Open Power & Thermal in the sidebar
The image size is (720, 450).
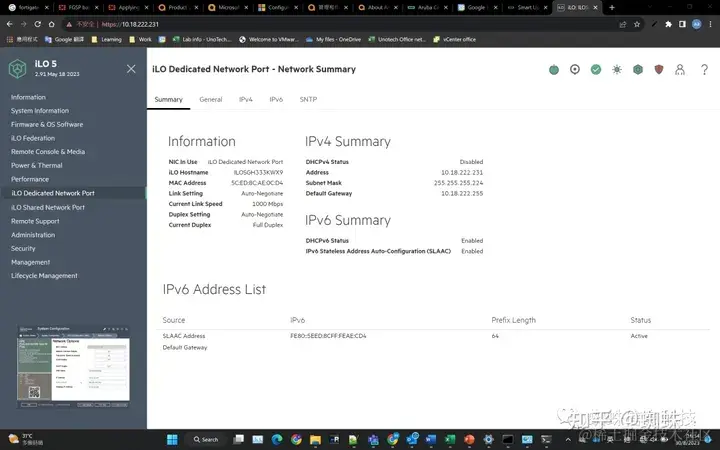[37, 165]
